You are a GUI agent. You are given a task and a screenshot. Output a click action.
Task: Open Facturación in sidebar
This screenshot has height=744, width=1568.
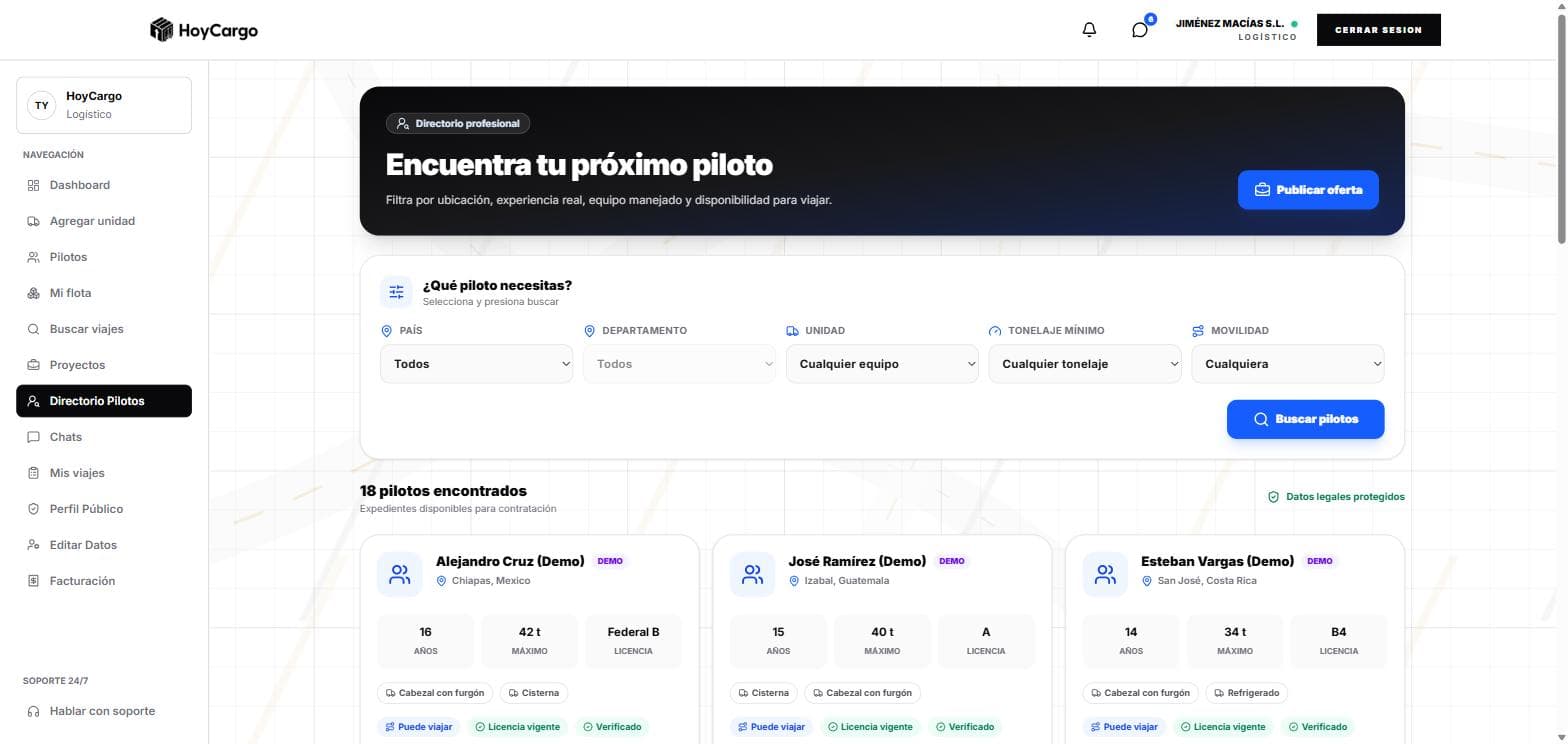click(104, 581)
